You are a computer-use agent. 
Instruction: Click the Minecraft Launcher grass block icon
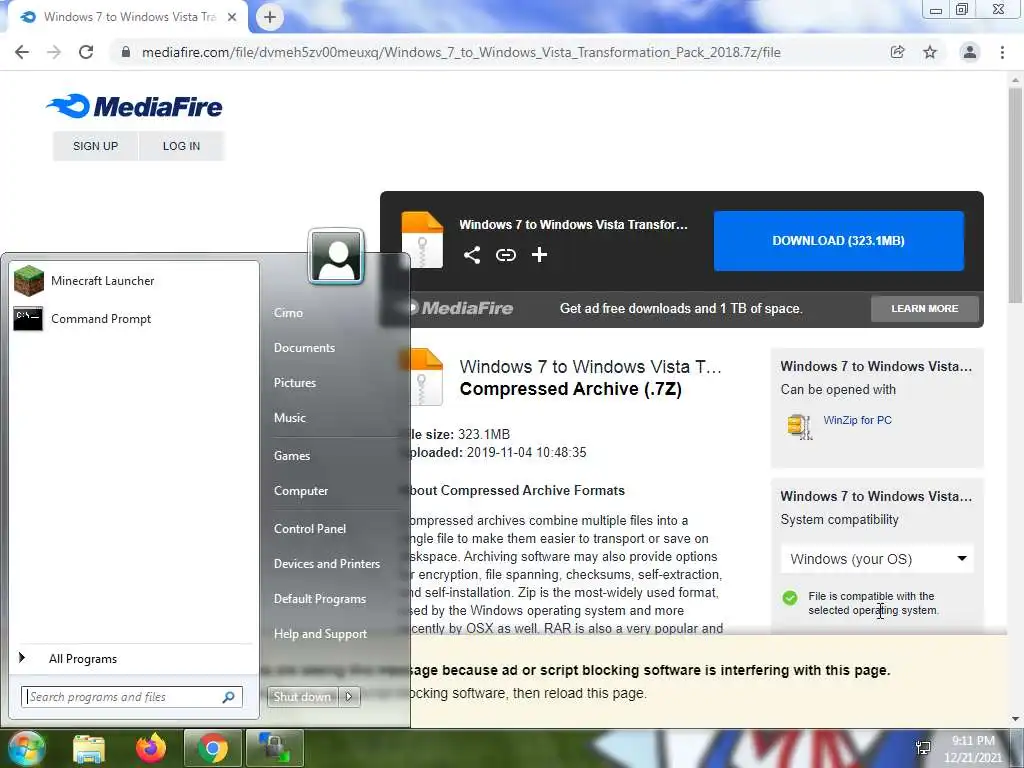tap(29, 281)
